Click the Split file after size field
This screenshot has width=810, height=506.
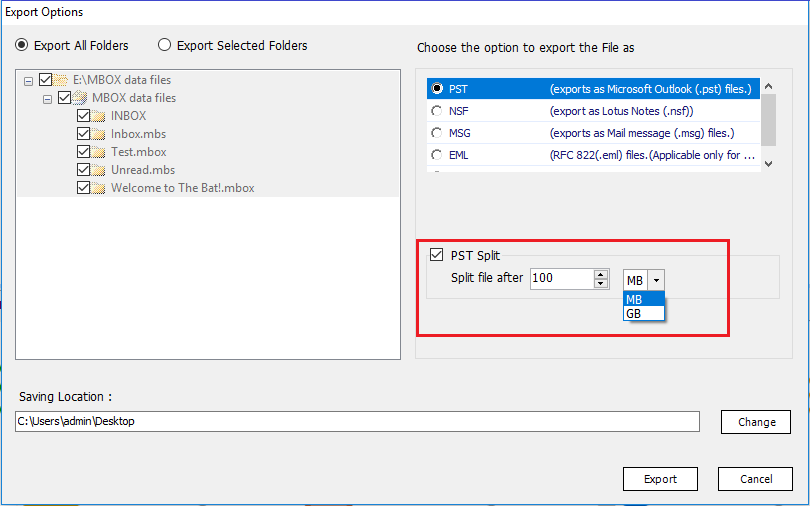562,278
